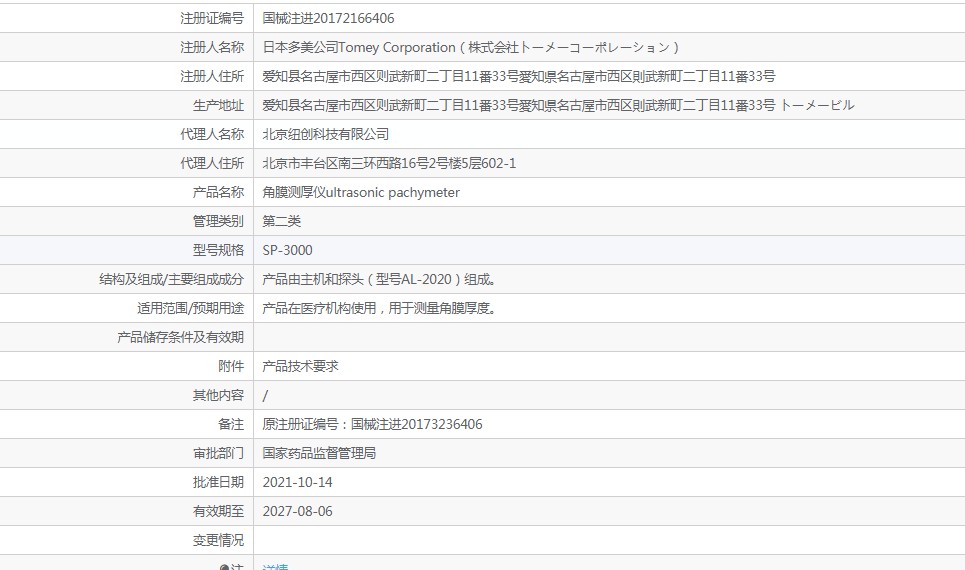Viewport: 965px width, 570px height.
Task: Click the 审批部门 label
Action: click(218, 452)
